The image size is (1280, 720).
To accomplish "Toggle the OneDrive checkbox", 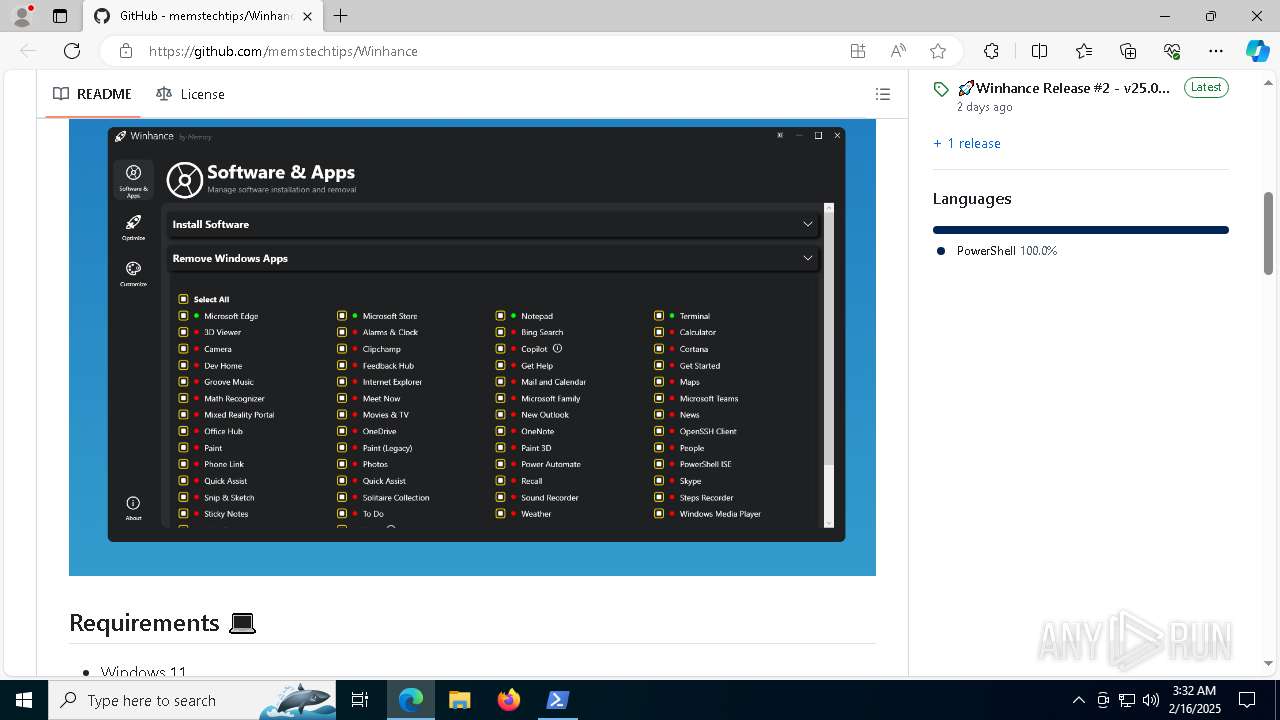I will tap(342, 431).
